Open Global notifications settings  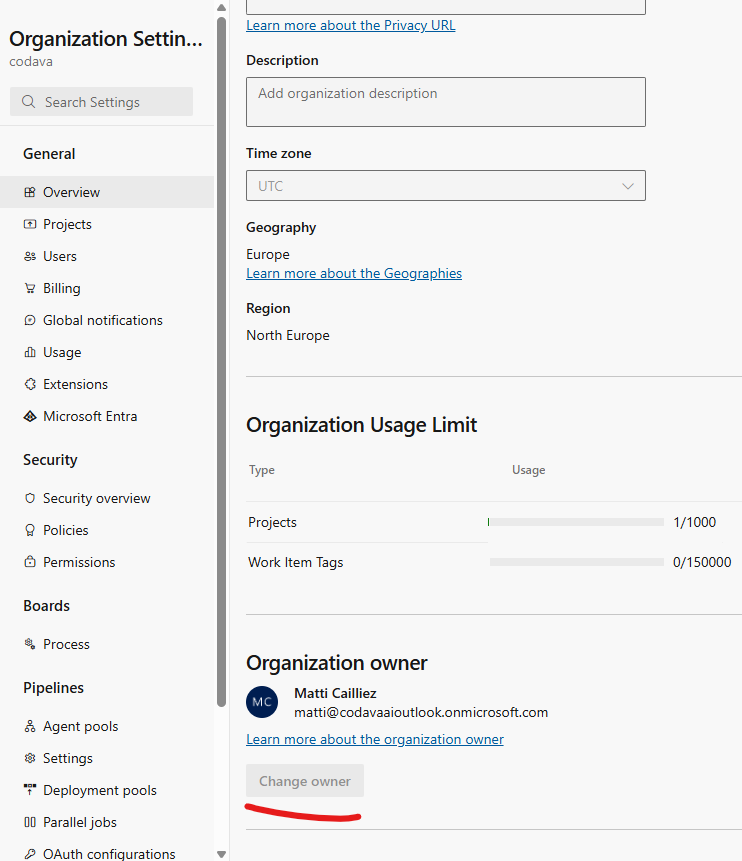107,320
